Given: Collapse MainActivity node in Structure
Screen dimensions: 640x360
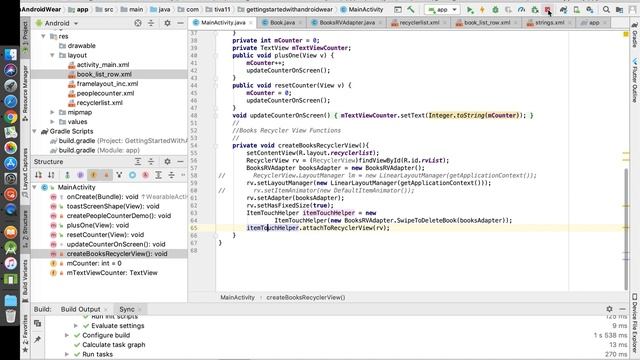Looking at the screenshot, I should (x=35, y=187).
